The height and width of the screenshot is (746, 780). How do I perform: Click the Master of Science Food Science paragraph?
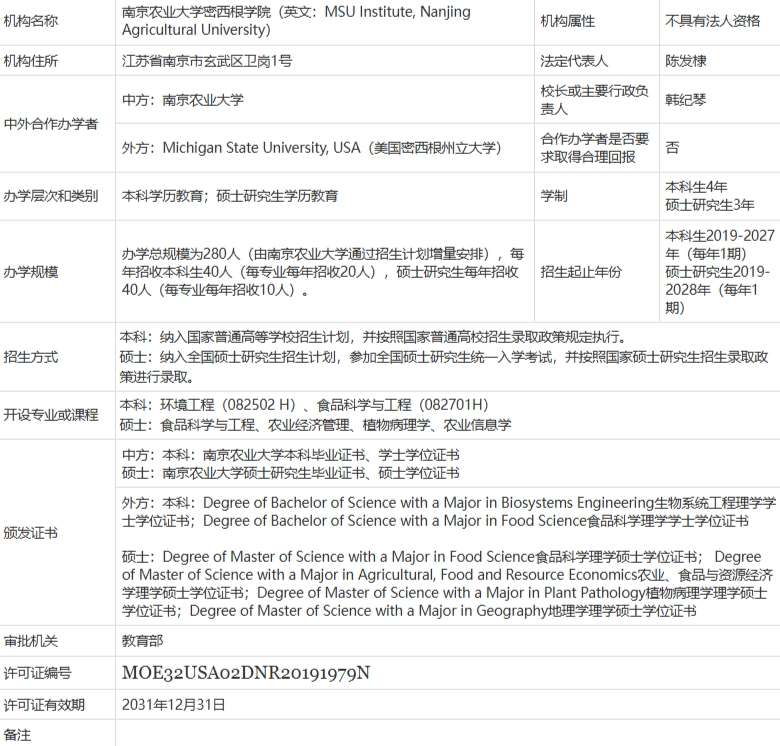point(447,583)
